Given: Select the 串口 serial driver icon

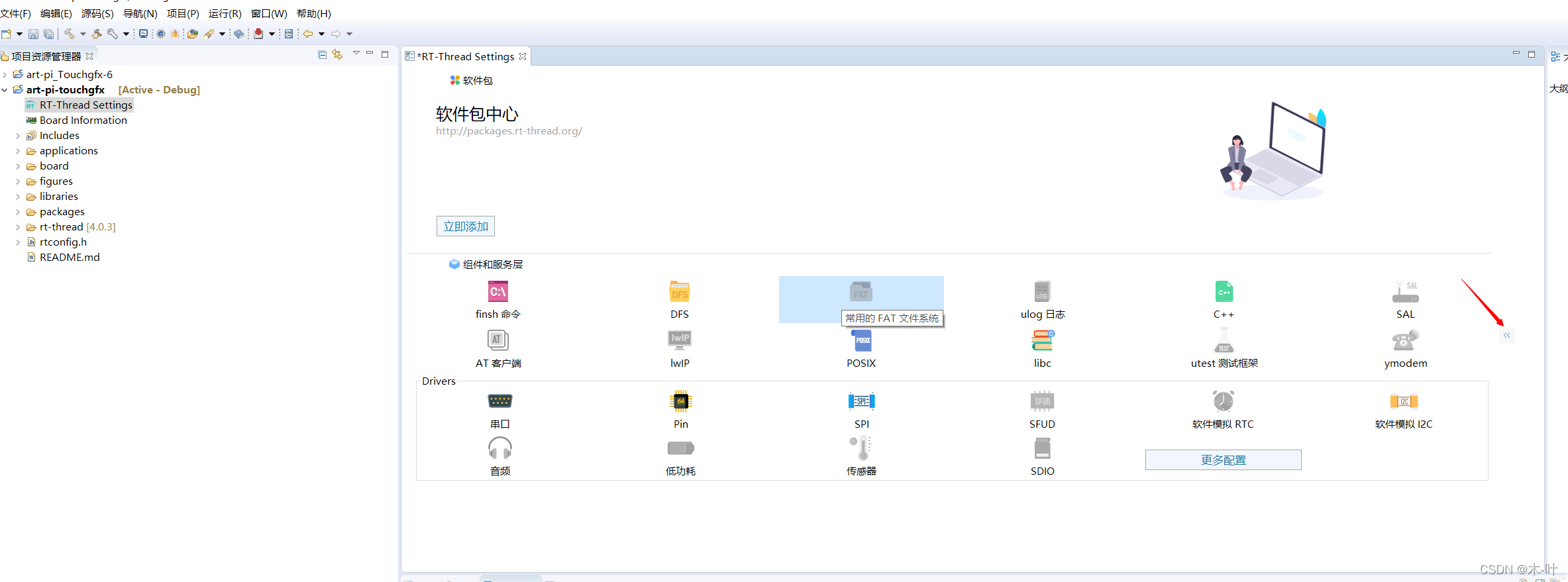Looking at the screenshot, I should pos(500,401).
